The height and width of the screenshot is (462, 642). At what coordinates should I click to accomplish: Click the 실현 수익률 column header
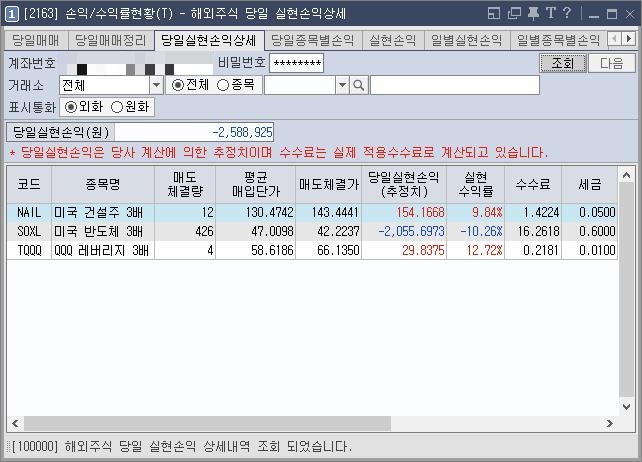(476, 184)
